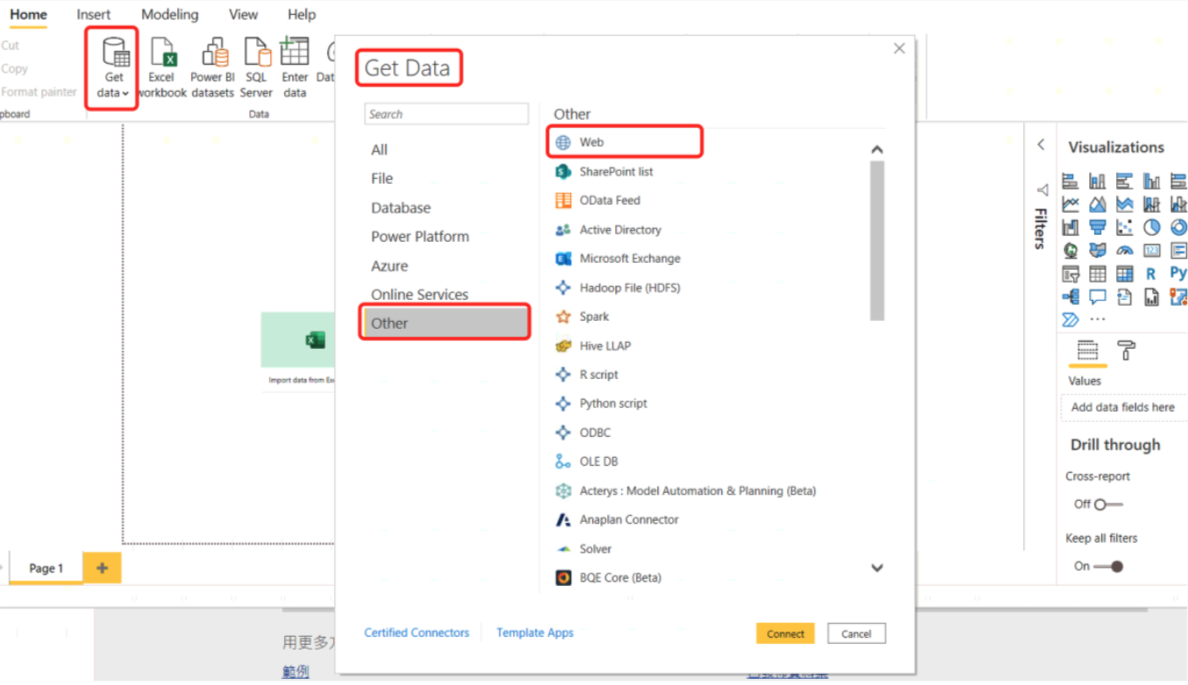Click the connector list scroll-up arrow
This screenshot has width=1188, height=685.
(x=877, y=149)
